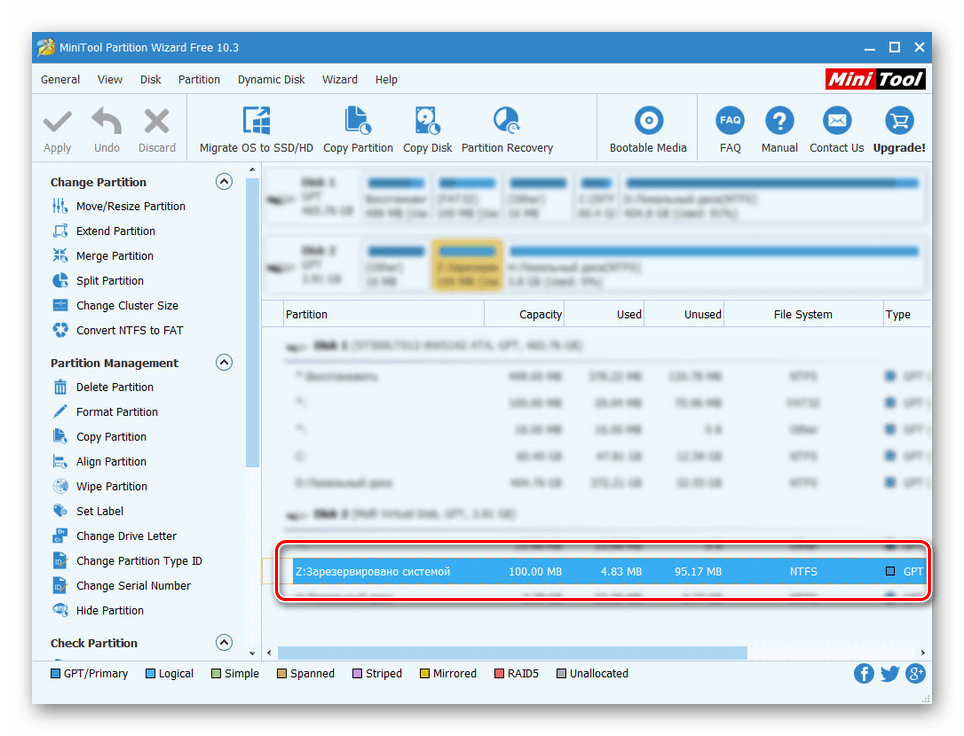Screen dimensions: 964x736
Task: Apply pending changes with the Apply checkmark
Action: pyautogui.click(x=57, y=130)
